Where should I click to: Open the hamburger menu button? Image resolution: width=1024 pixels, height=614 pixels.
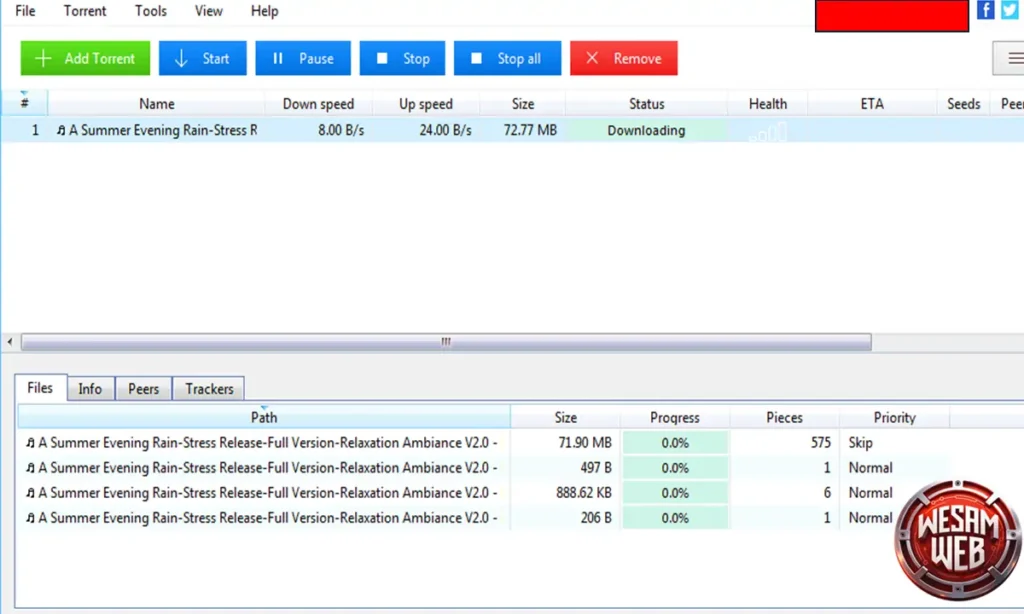coord(1008,58)
